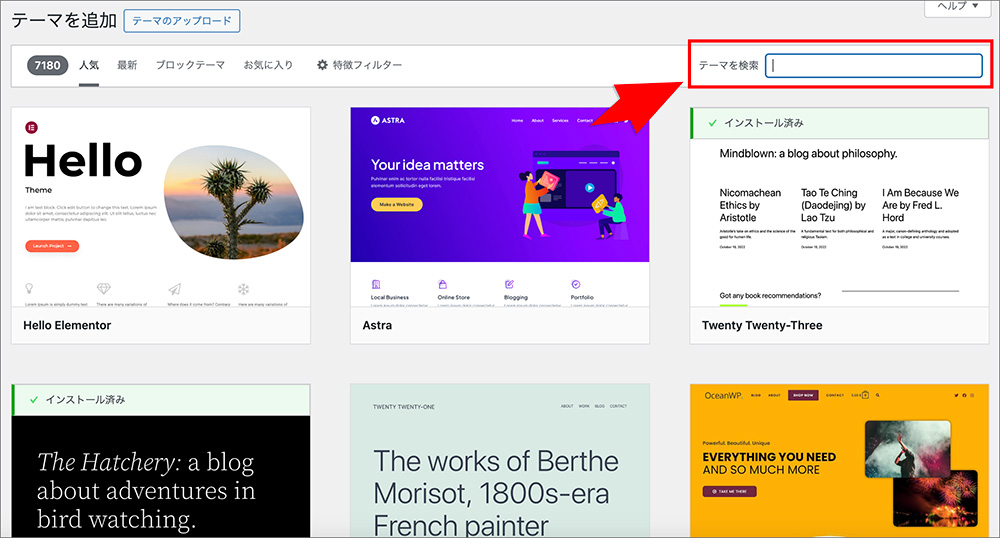The height and width of the screenshot is (538, 1000).
Task: Open the Astra theme preview image
Action: point(499,207)
